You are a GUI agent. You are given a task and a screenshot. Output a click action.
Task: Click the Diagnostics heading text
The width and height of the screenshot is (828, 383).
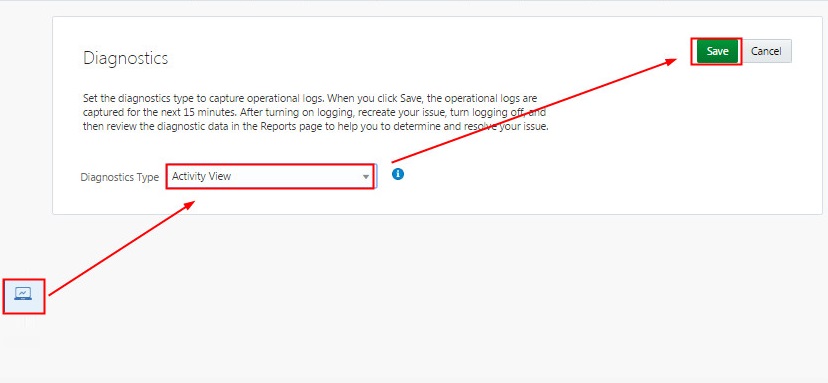[x=126, y=58]
